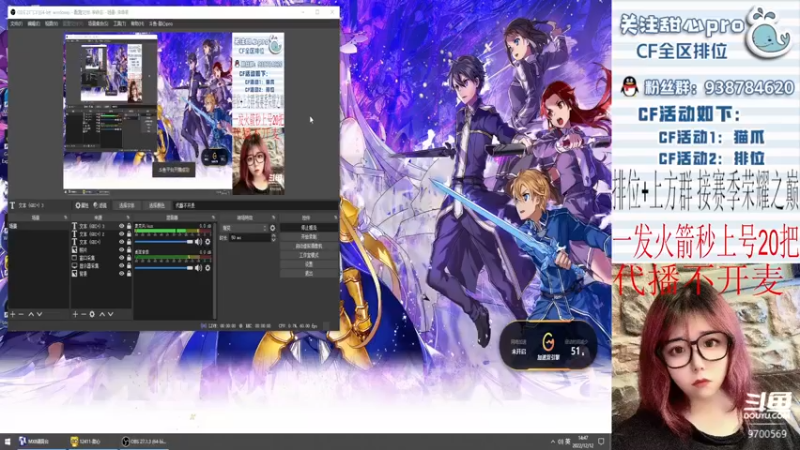Viewport: 800px width, 450px height.
Task: Mute the 麦克风/Aux channel speaker icon
Action: pyautogui.click(x=198, y=241)
